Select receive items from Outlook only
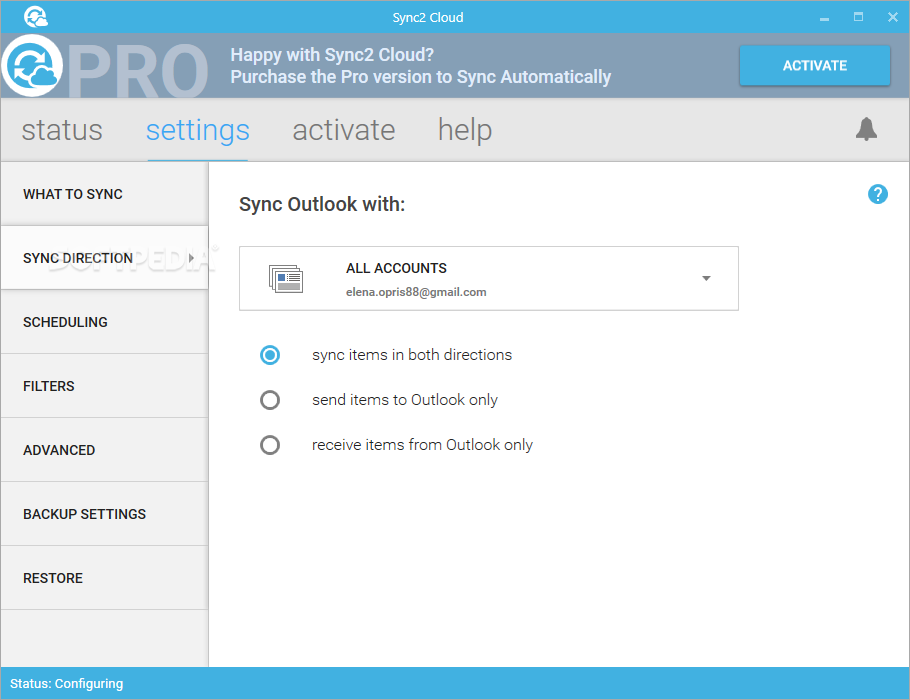Viewport: 910px width, 700px height. pos(270,445)
